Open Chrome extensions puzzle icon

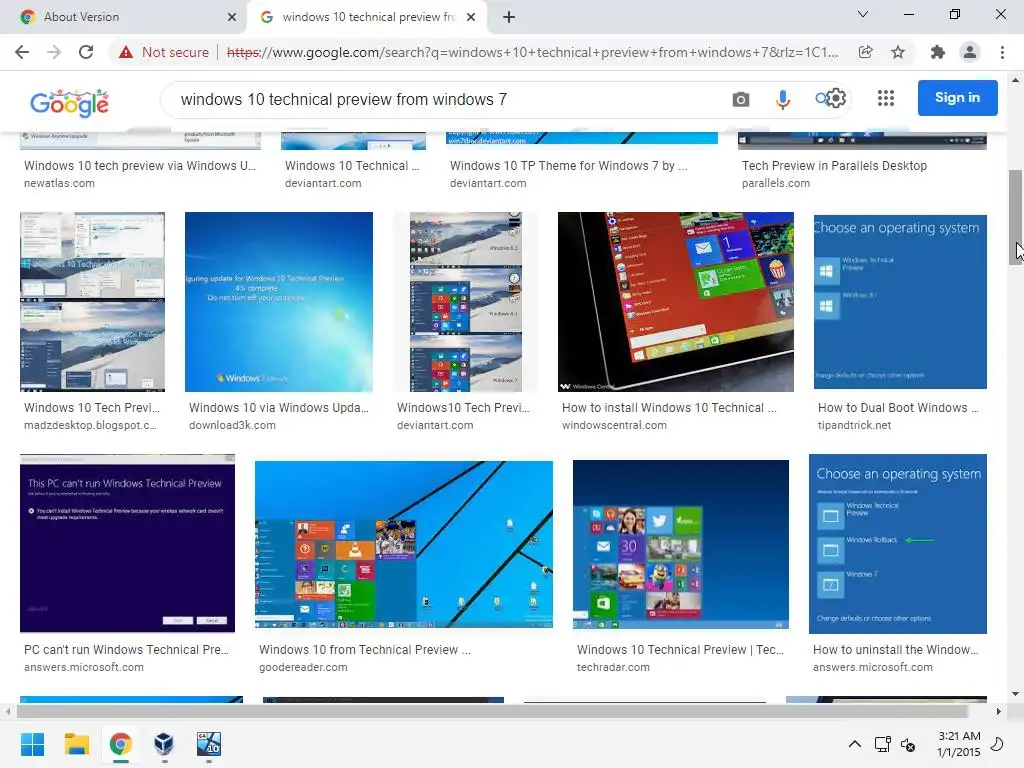pyautogui.click(x=938, y=52)
